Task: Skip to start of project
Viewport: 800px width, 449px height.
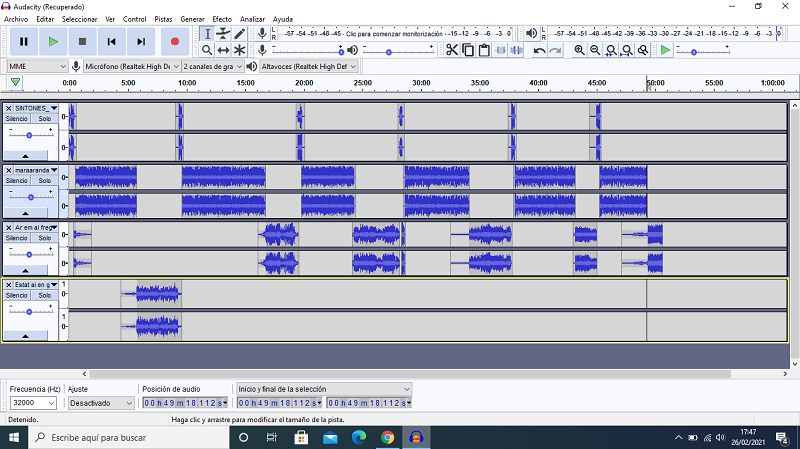Action: (x=112, y=41)
